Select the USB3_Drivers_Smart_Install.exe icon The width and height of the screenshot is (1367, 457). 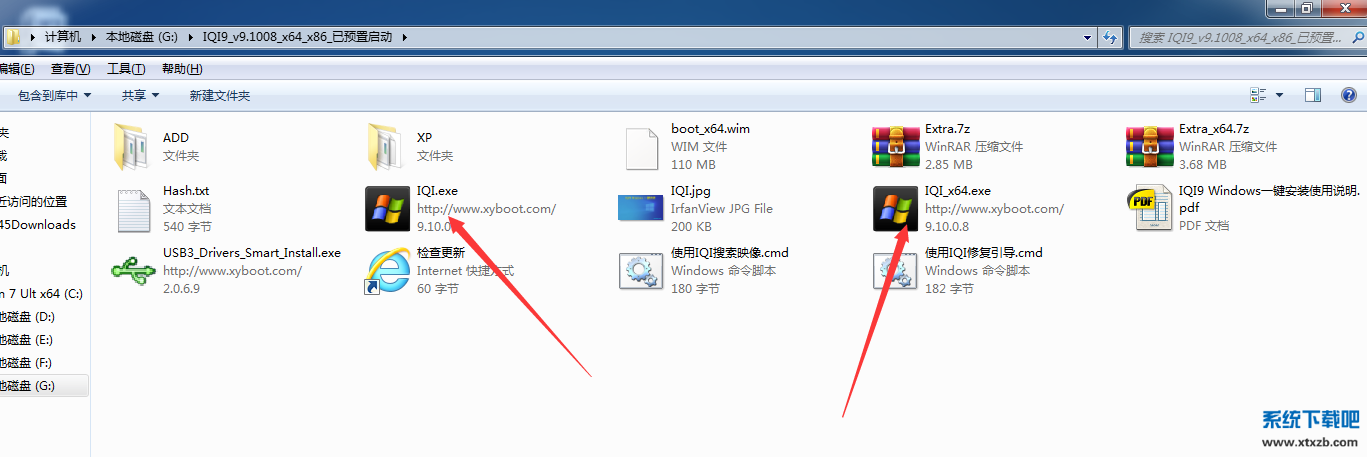[x=134, y=271]
